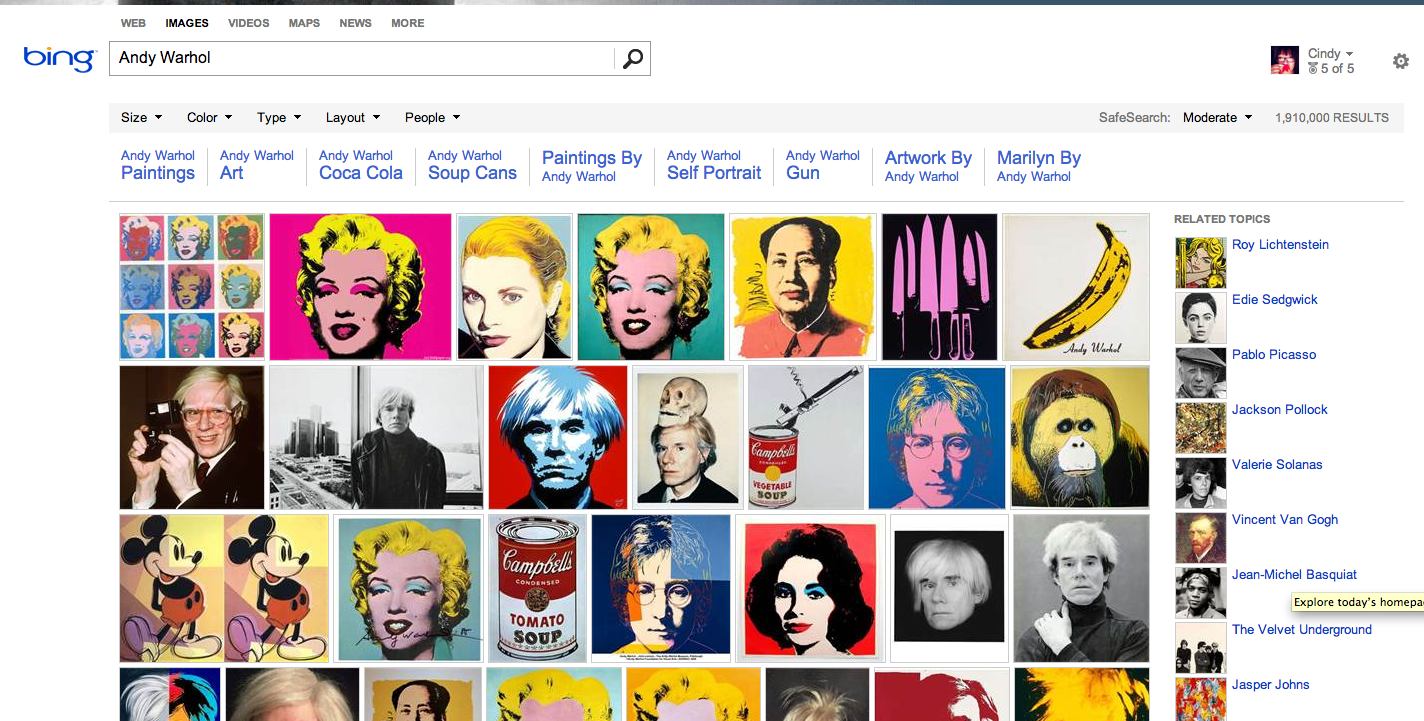This screenshot has height=721, width=1424.
Task: Open the Size filter dropdown
Action: coord(141,117)
